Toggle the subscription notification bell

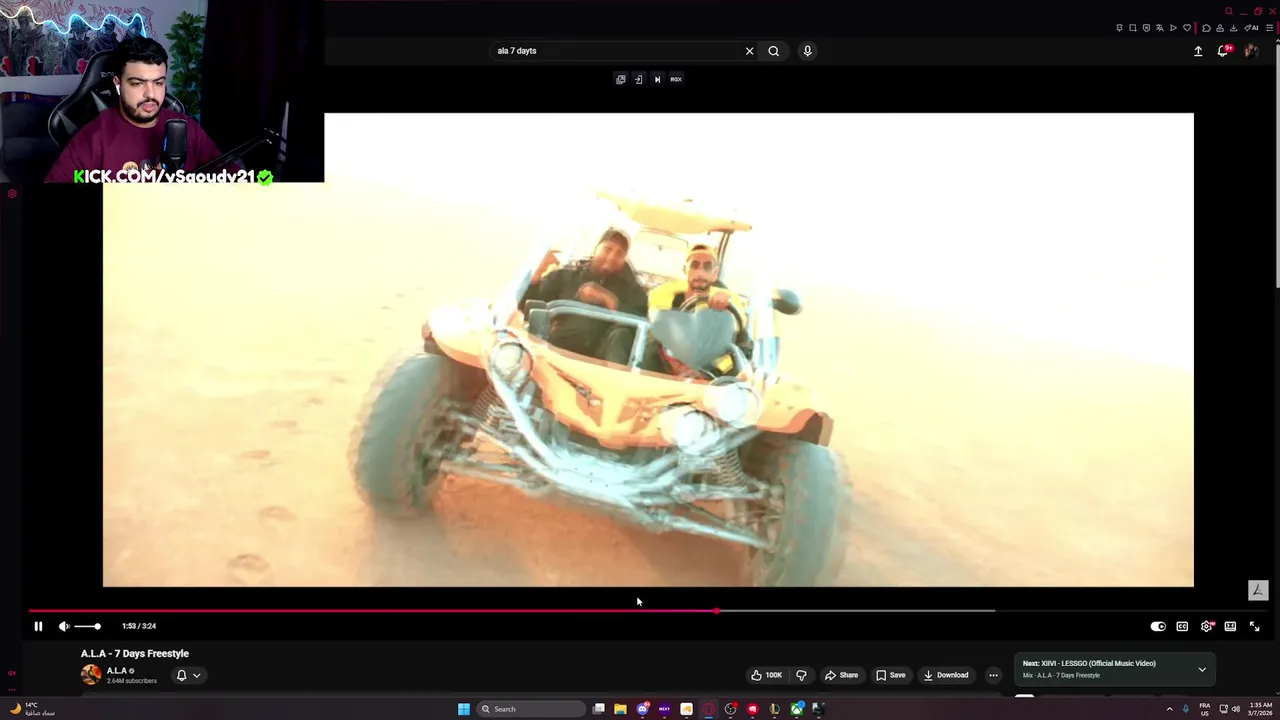pyautogui.click(x=181, y=675)
